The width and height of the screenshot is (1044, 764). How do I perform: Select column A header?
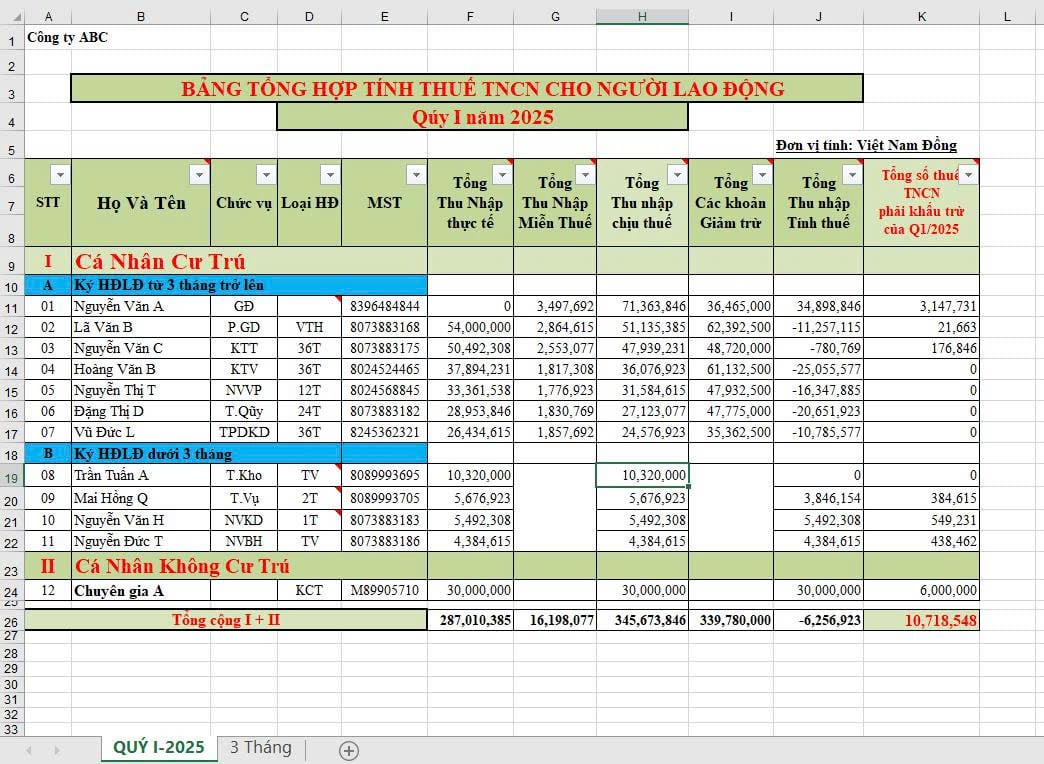pyautogui.click(x=48, y=17)
